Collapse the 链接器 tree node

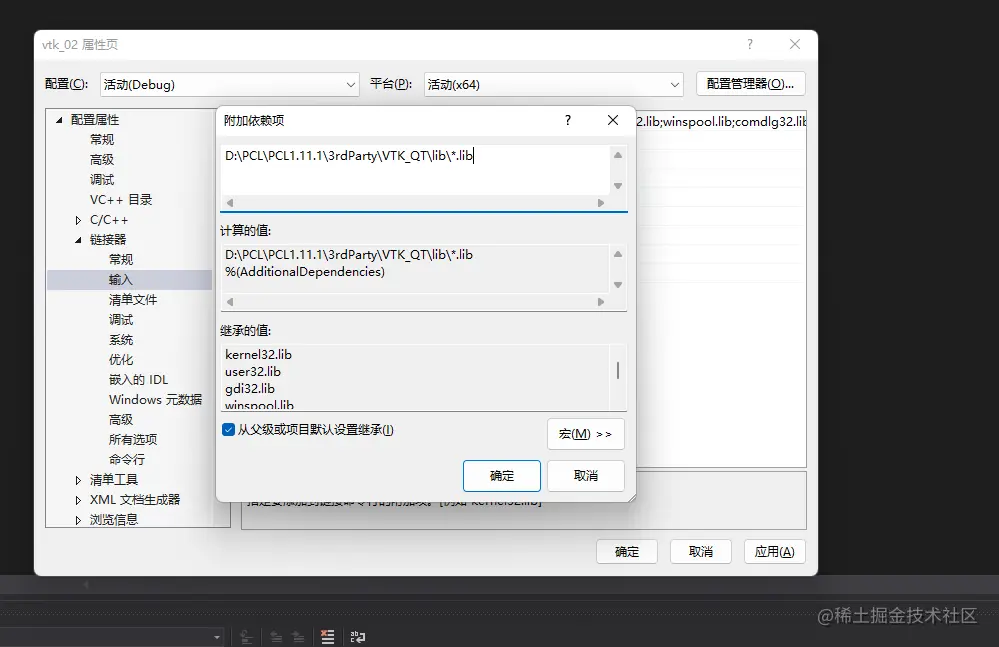click(78, 240)
